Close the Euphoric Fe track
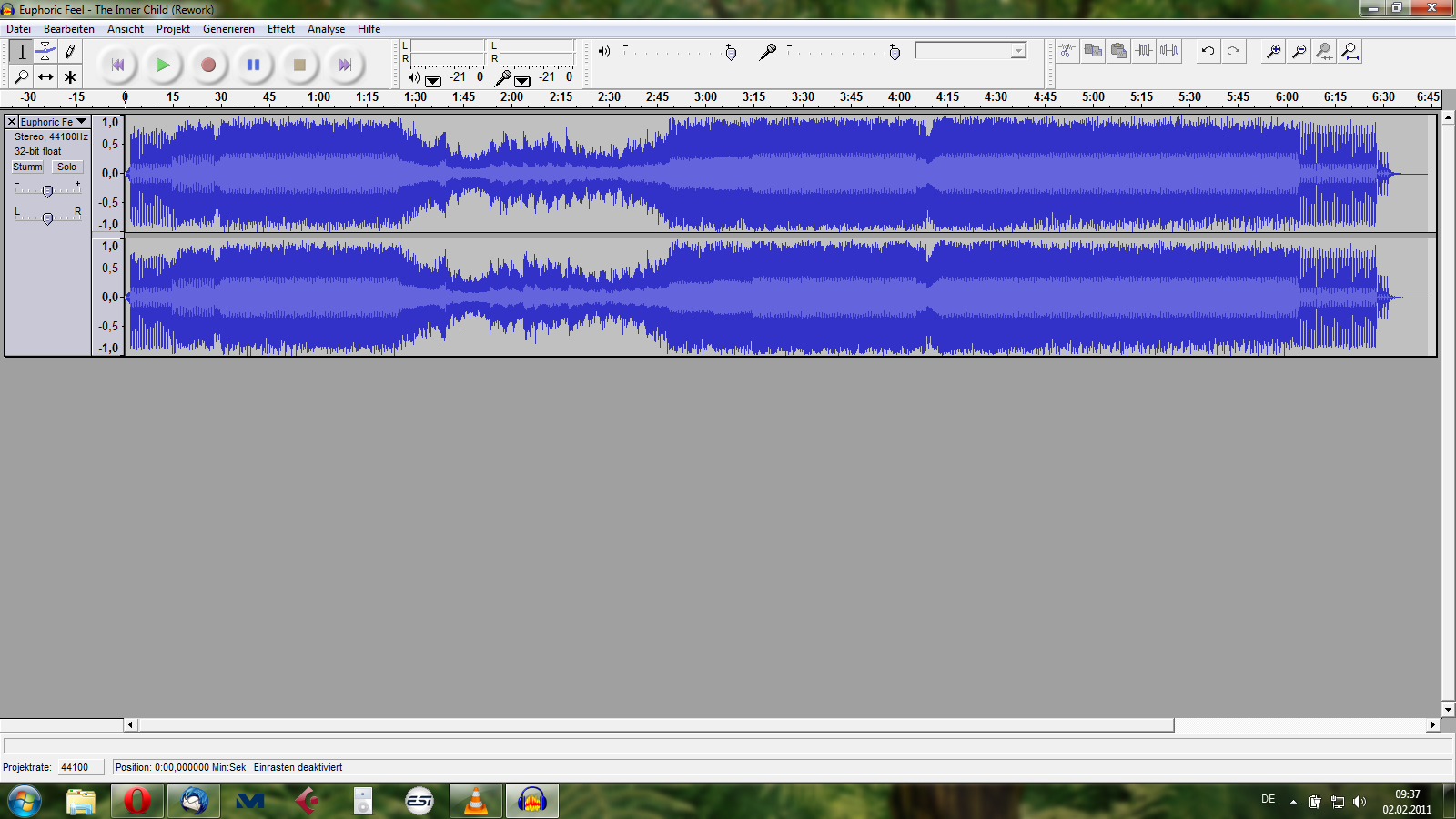 point(12,121)
